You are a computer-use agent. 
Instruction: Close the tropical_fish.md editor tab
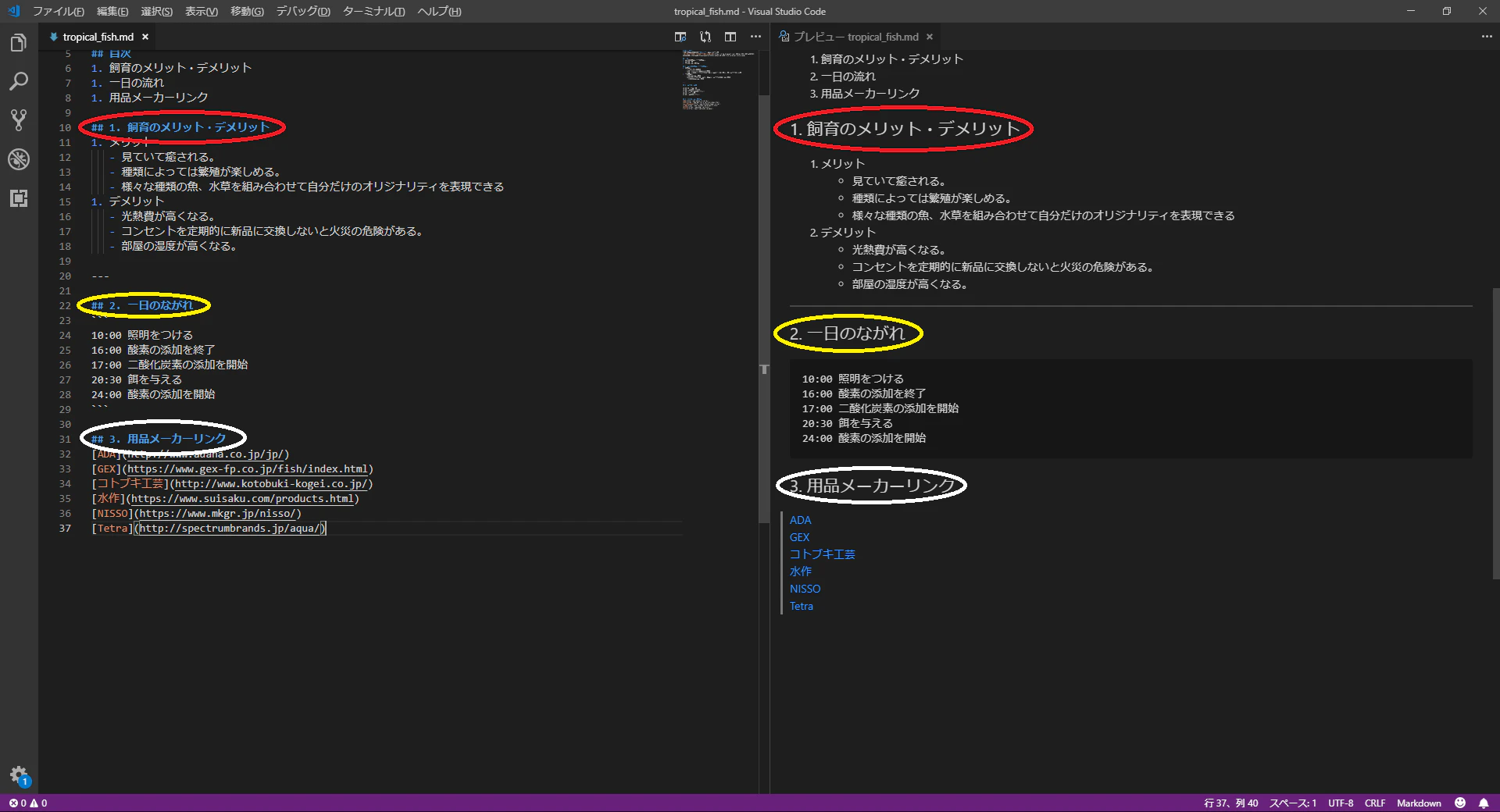tap(145, 37)
